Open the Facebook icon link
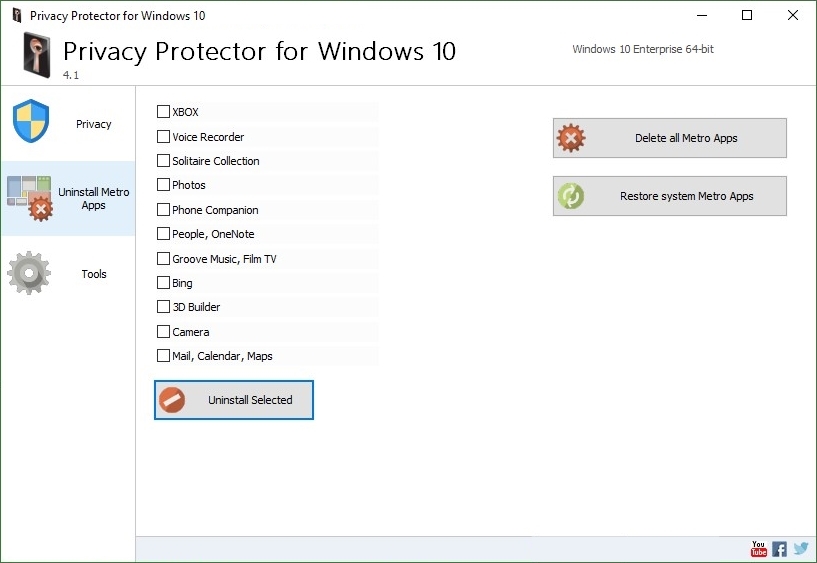 click(779, 549)
